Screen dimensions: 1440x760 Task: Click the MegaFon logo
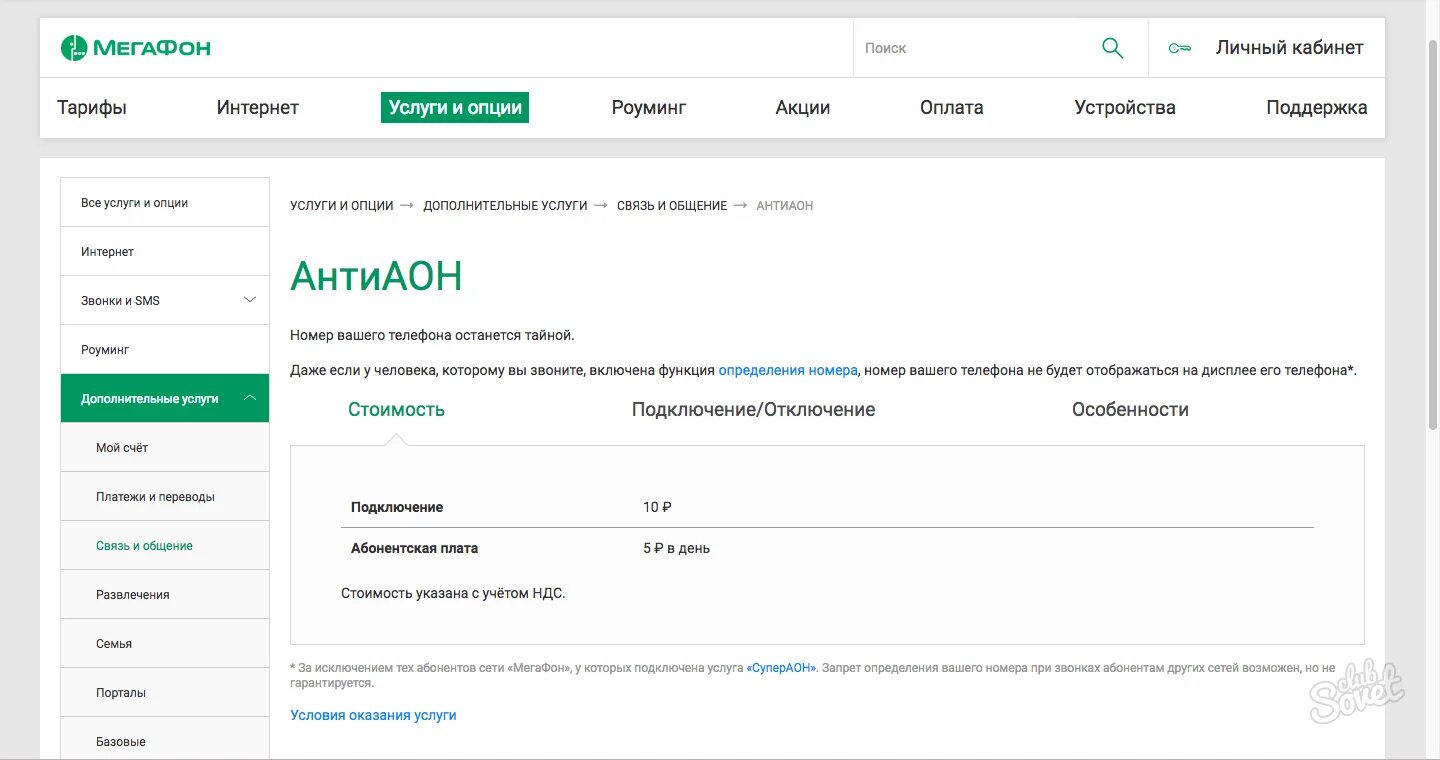[x=136, y=48]
